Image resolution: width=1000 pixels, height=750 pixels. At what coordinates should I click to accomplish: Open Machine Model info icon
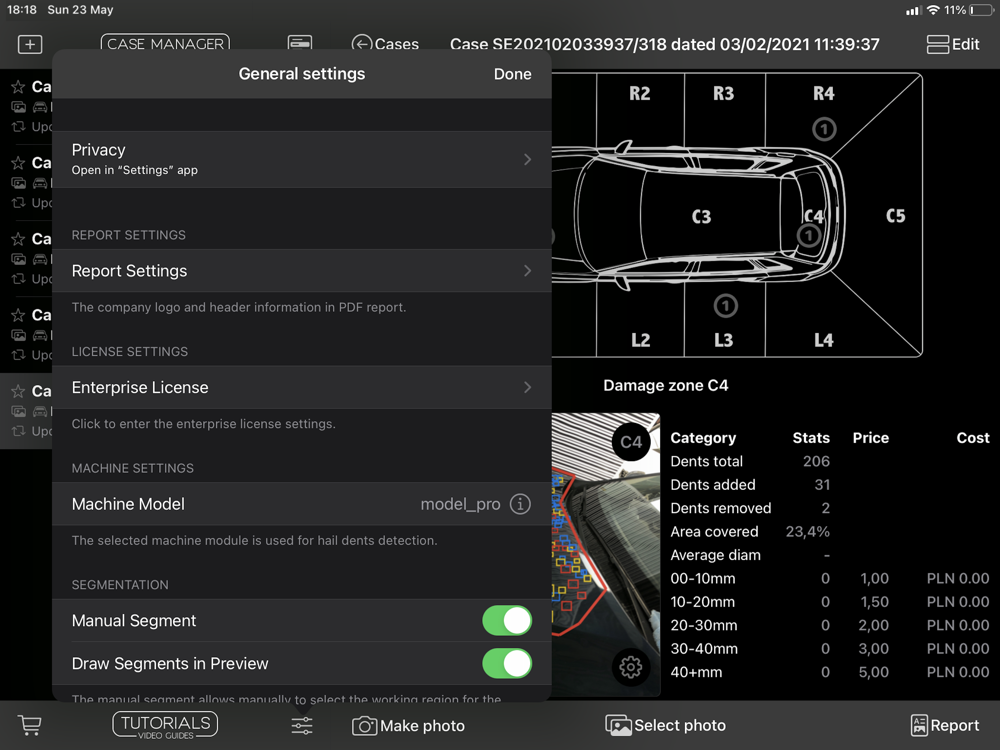(520, 504)
